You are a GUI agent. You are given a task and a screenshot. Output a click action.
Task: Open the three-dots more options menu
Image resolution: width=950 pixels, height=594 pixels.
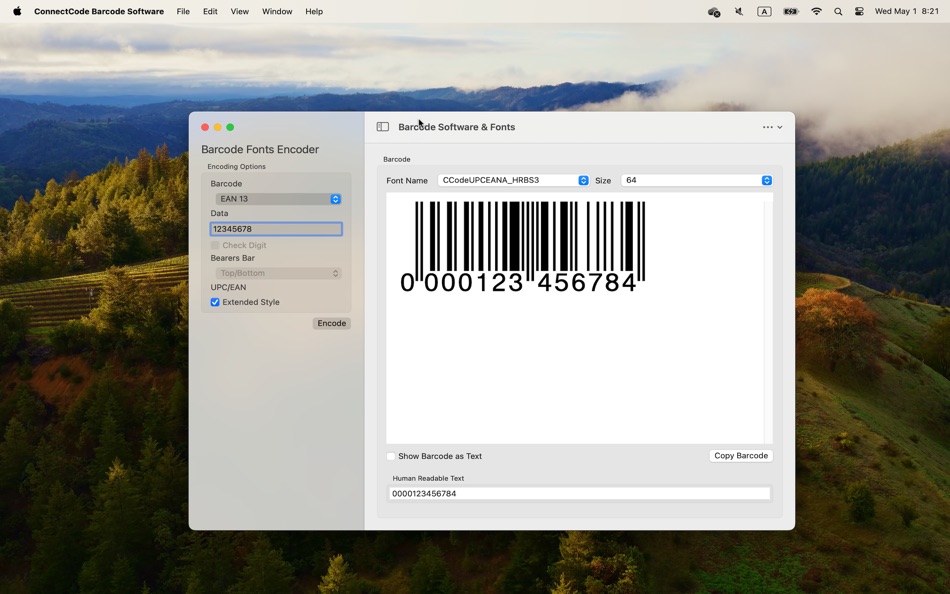pos(768,127)
